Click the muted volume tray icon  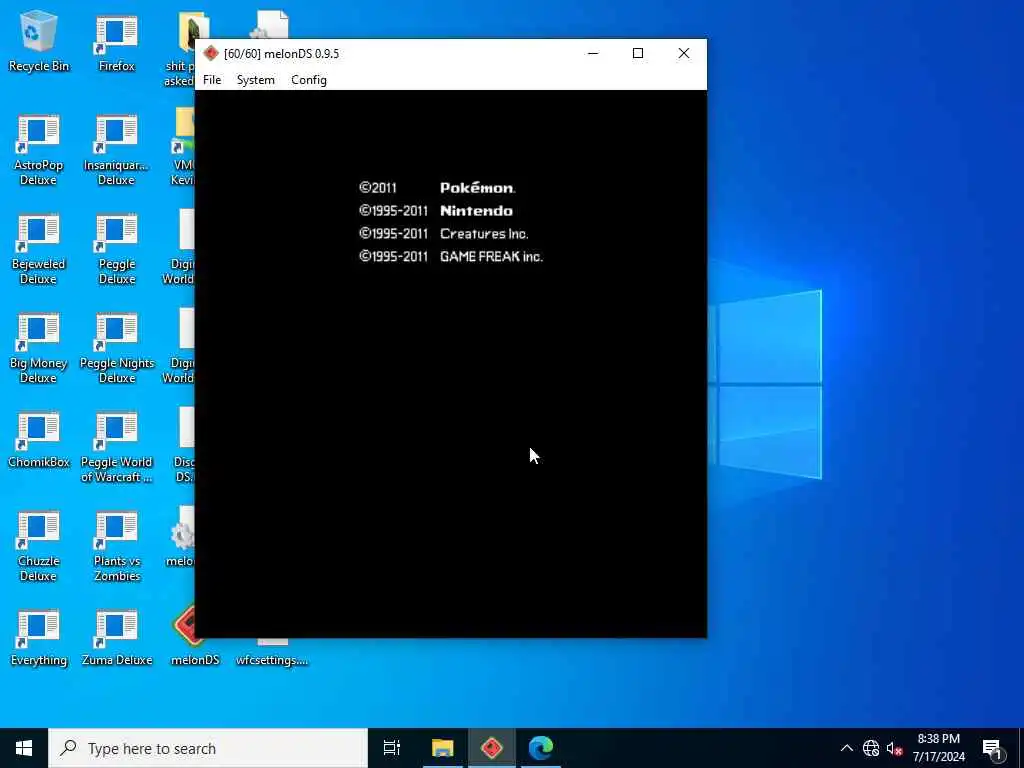(x=895, y=748)
